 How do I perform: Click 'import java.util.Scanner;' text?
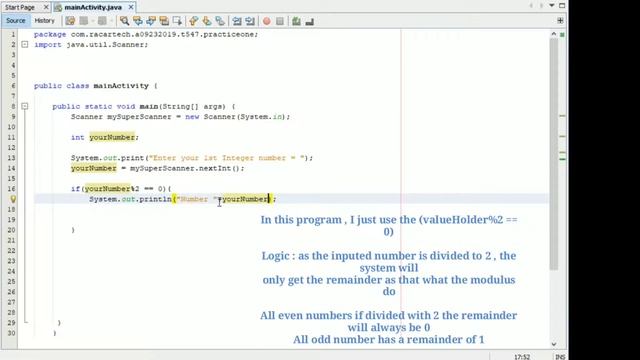coord(91,44)
